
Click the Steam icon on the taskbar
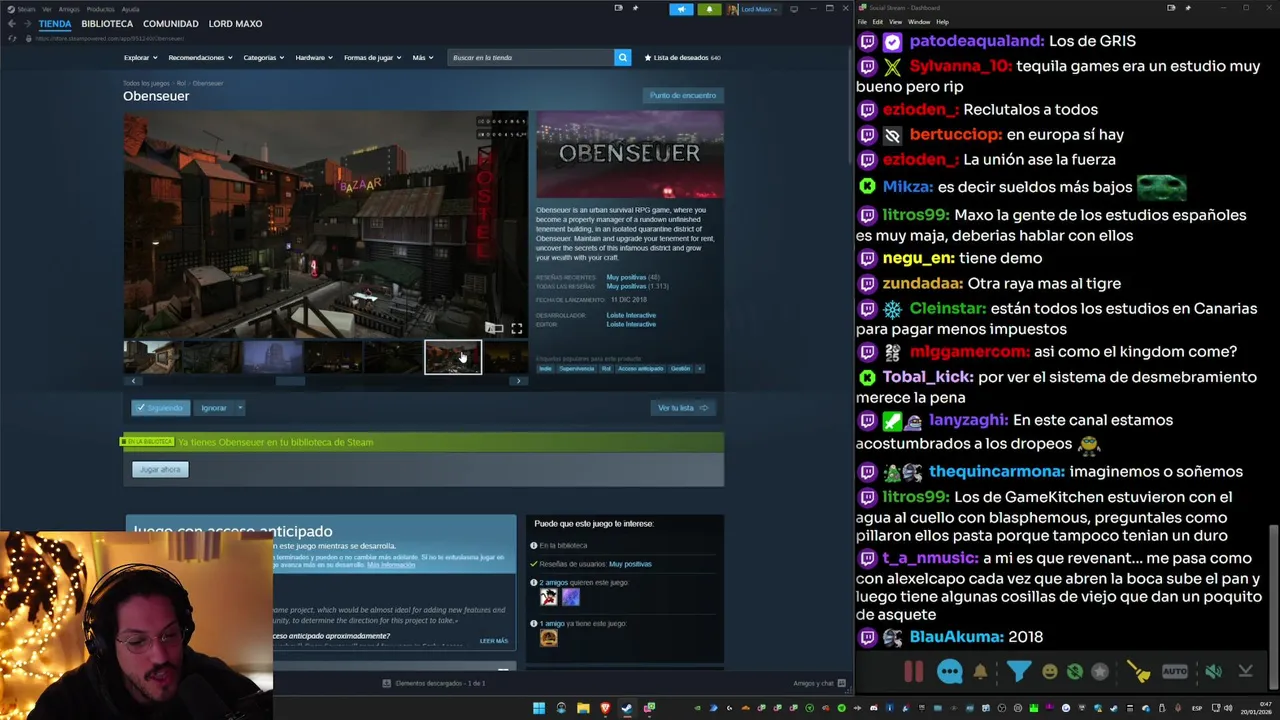[x=627, y=708]
